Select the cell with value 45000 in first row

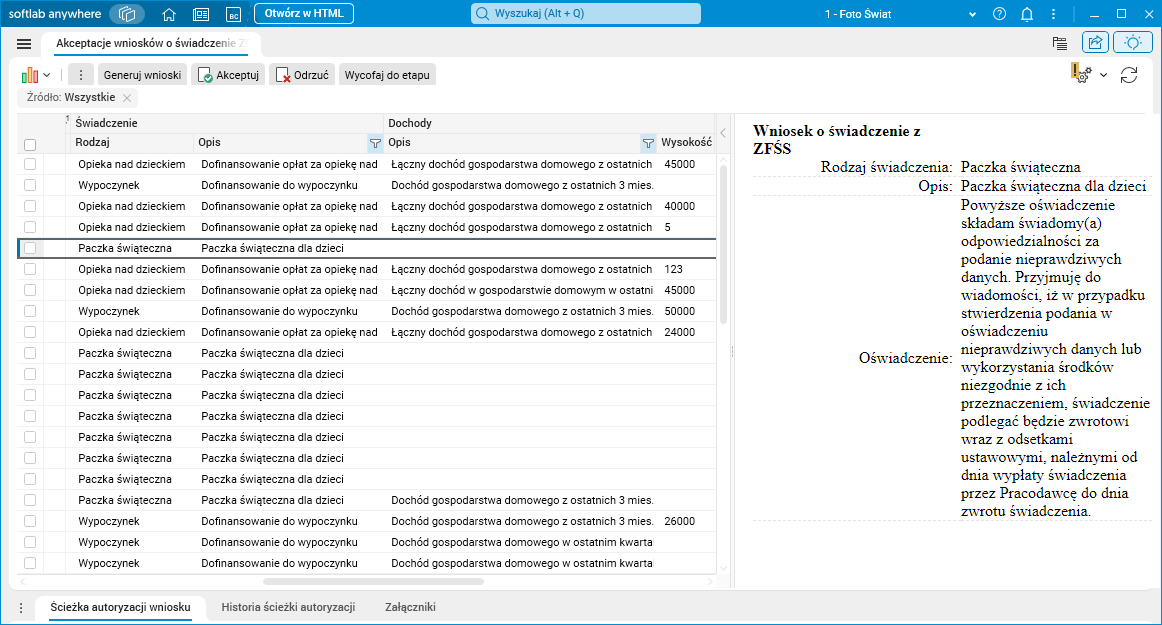[x=686, y=164]
